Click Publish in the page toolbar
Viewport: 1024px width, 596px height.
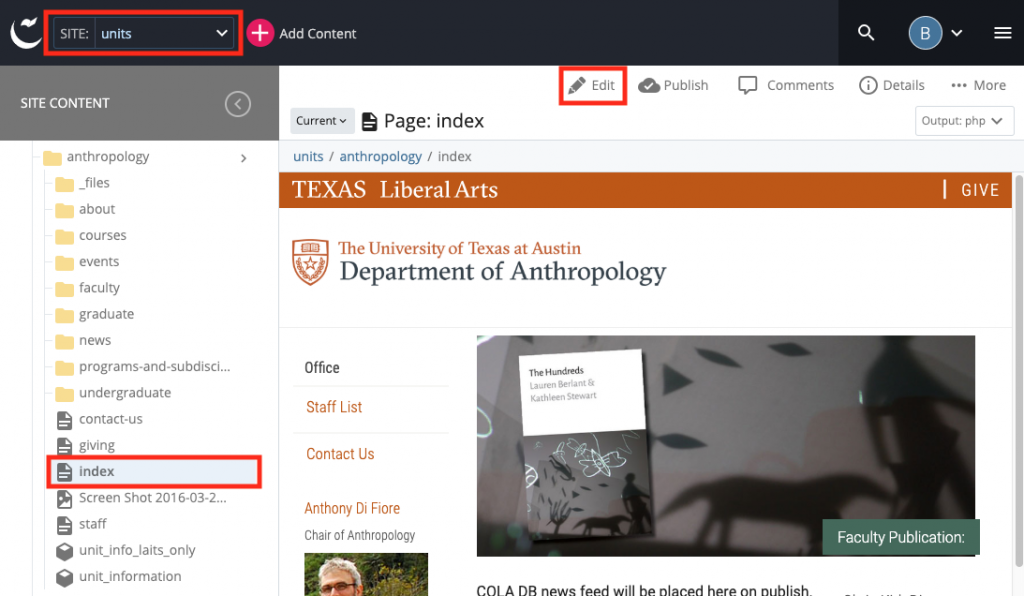[673, 85]
